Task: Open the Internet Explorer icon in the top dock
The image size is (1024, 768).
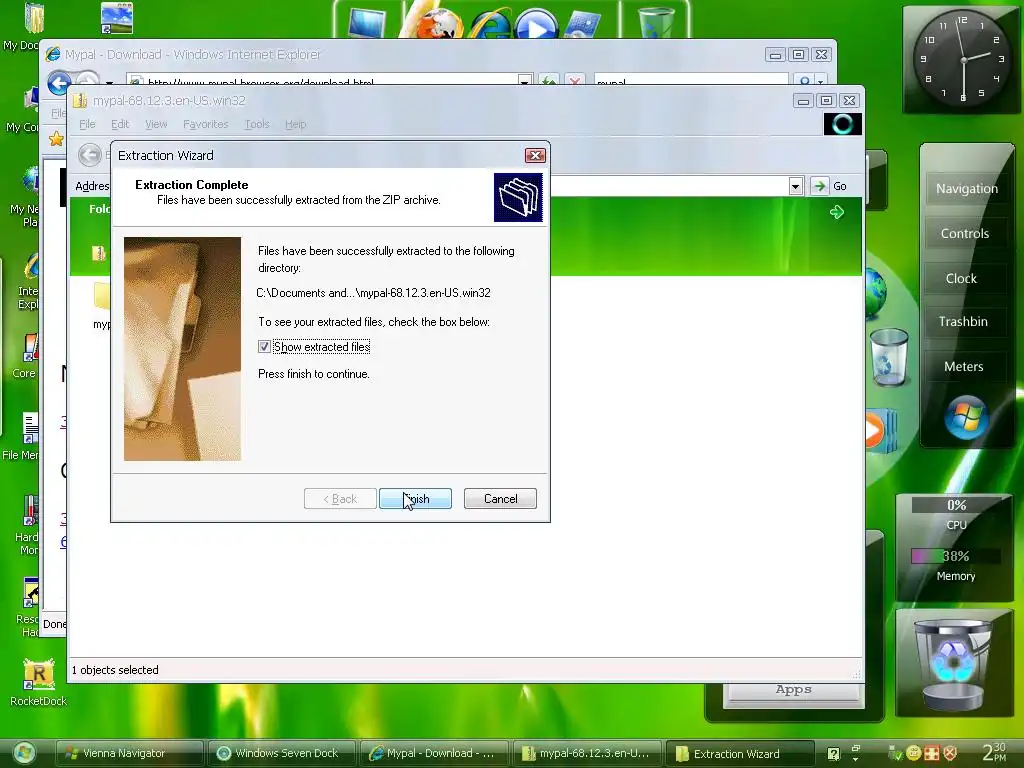Action: click(490, 23)
